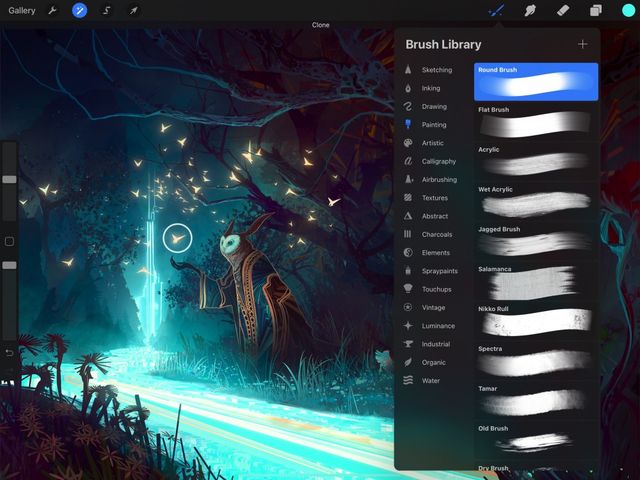Open the Calligraphy brush set
The height and width of the screenshot is (480, 640).
[x=439, y=161]
